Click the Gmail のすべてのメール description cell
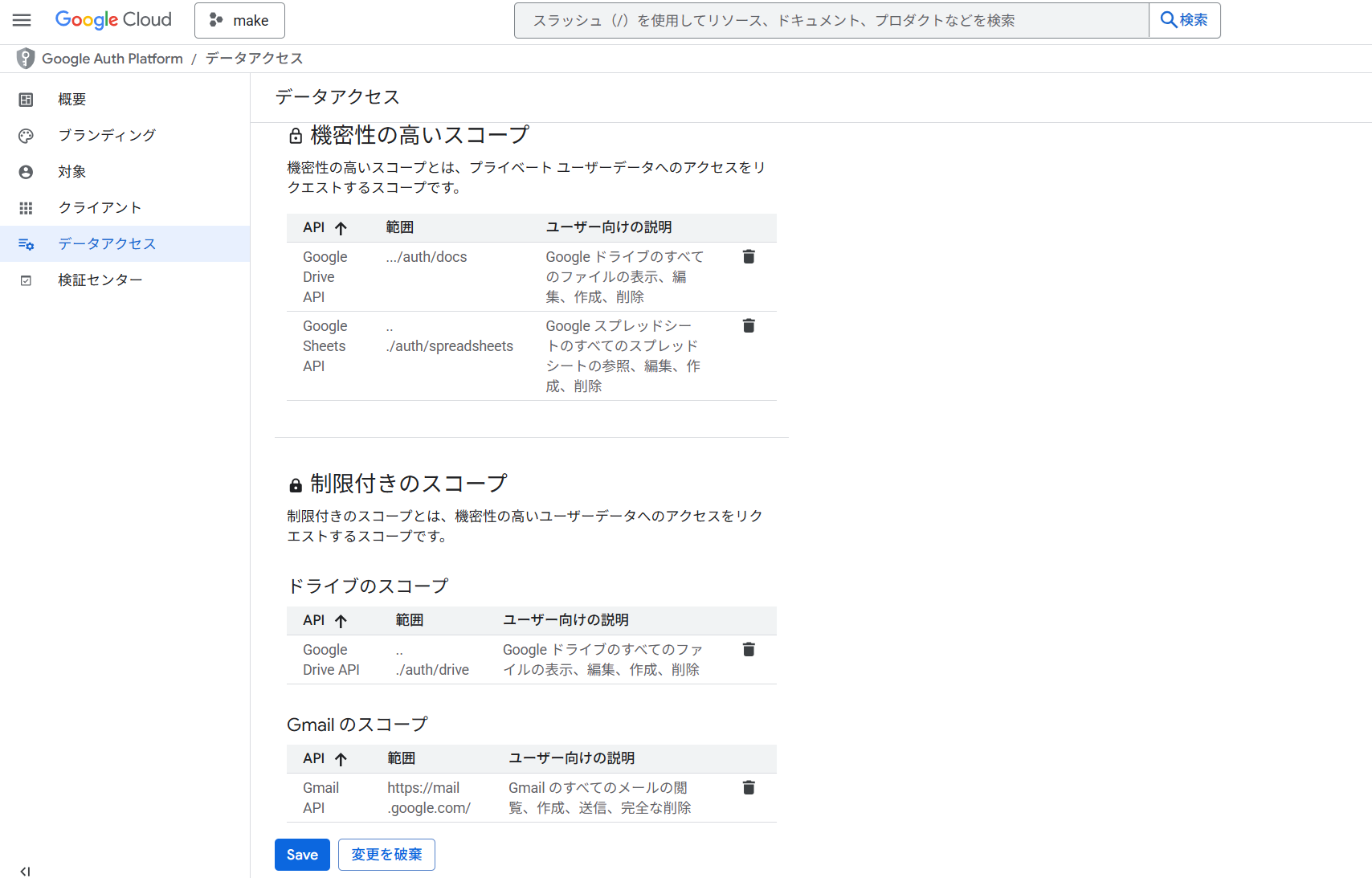Viewport: 1372px width, 878px height. click(599, 798)
